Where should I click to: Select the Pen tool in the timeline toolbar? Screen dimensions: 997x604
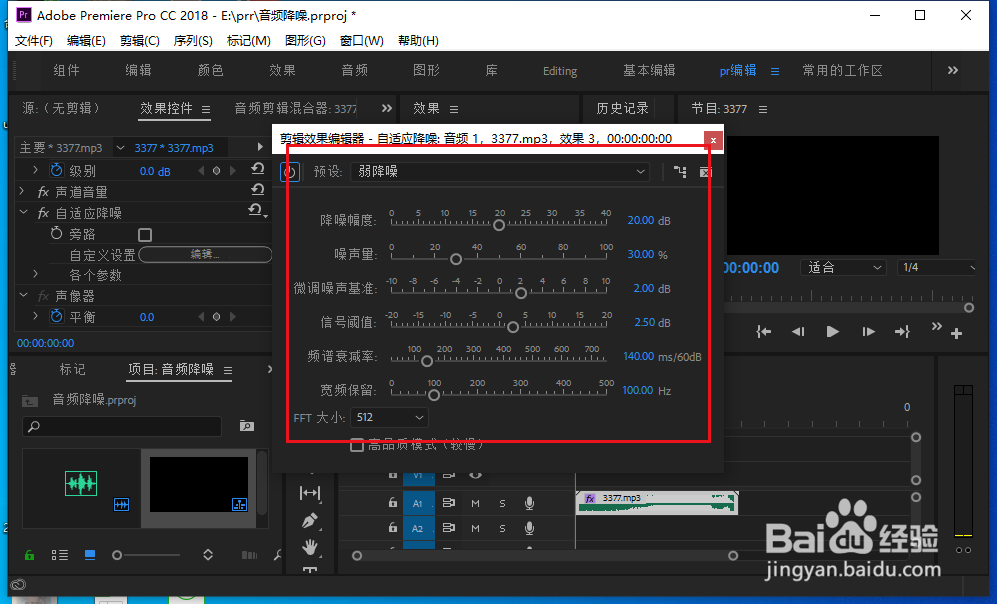[x=310, y=521]
